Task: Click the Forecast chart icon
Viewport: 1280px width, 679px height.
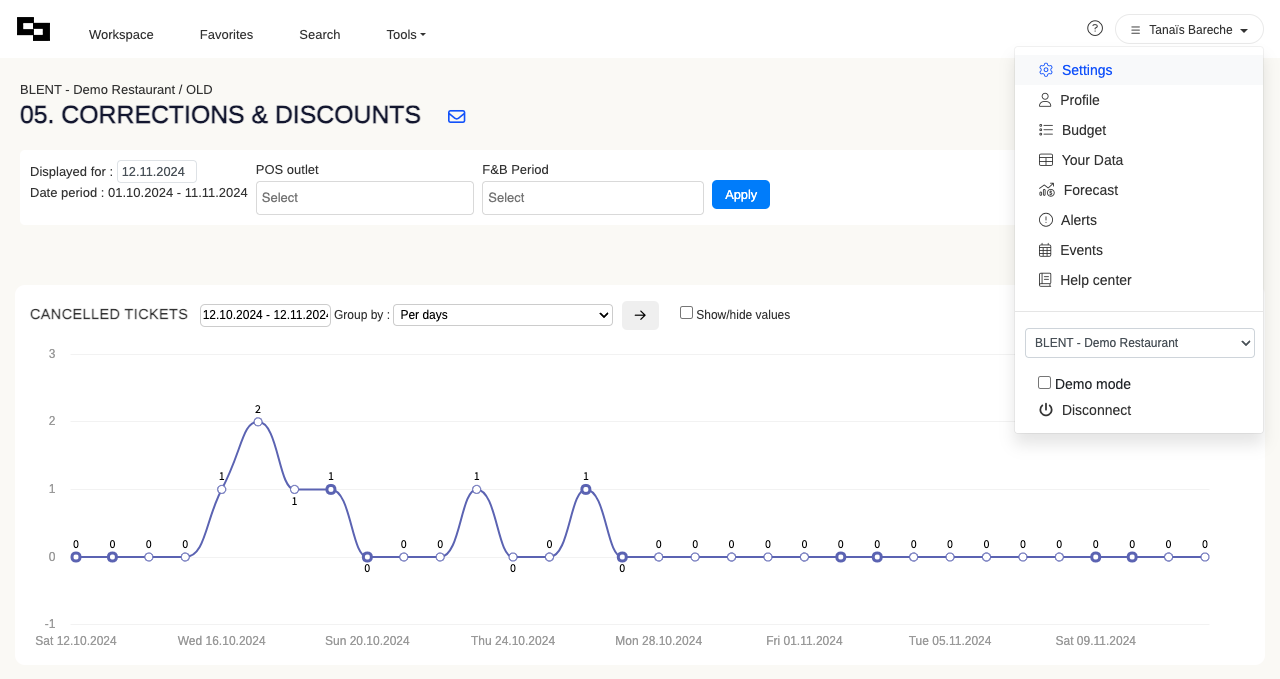Action: (x=1046, y=190)
